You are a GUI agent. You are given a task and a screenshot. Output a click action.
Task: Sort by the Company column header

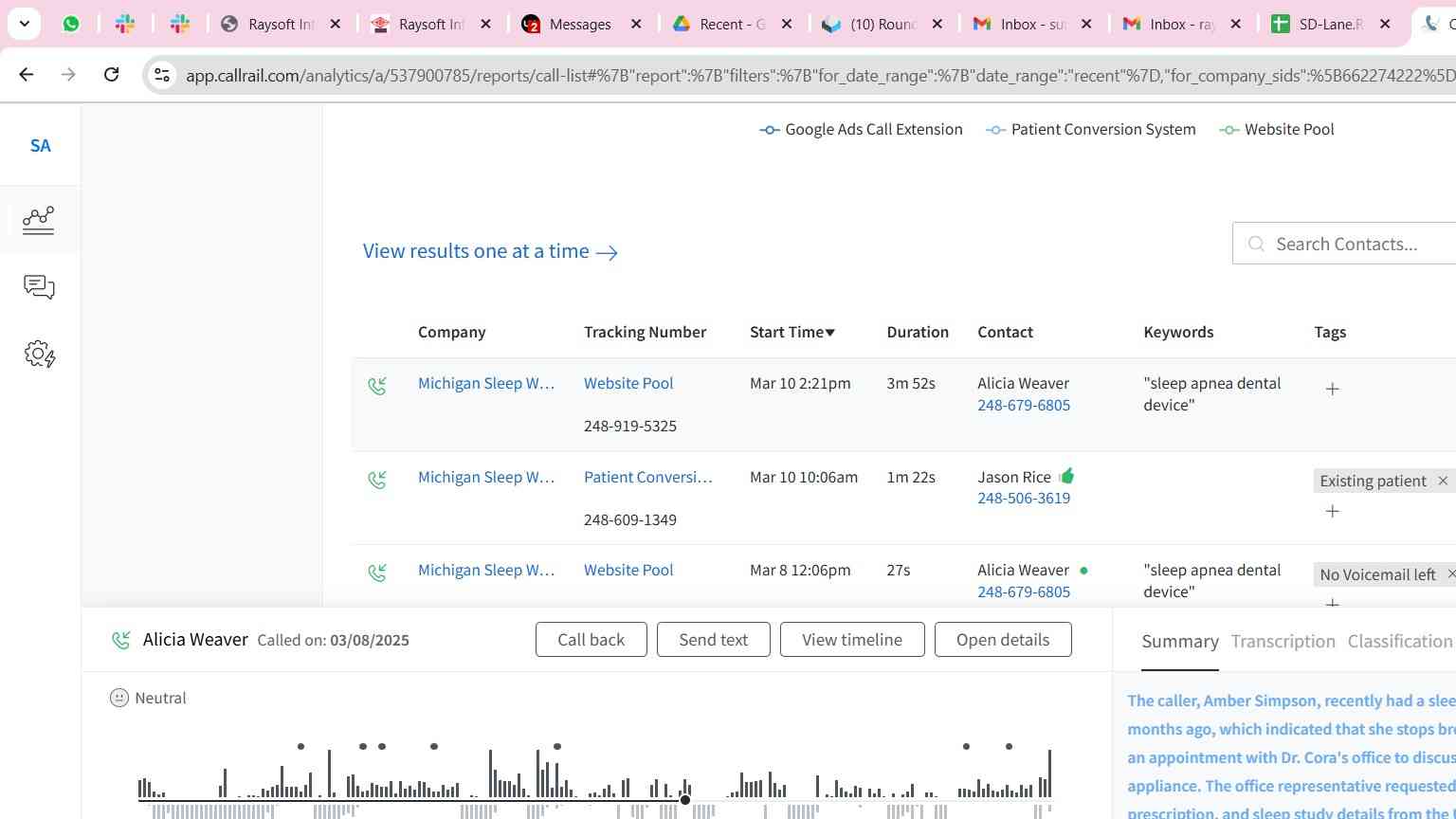point(451,332)
